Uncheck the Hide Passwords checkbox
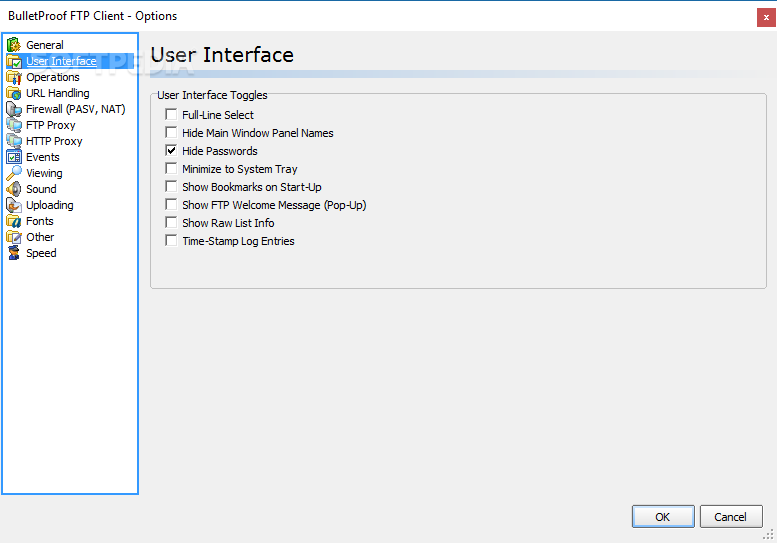The height and width of the screenshot is (543, 777). tap(171, 150)
